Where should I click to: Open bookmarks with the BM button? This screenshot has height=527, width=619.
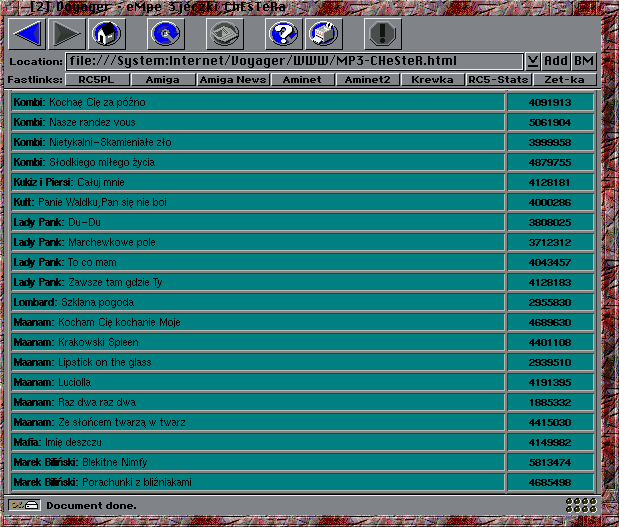coord(583,61)
